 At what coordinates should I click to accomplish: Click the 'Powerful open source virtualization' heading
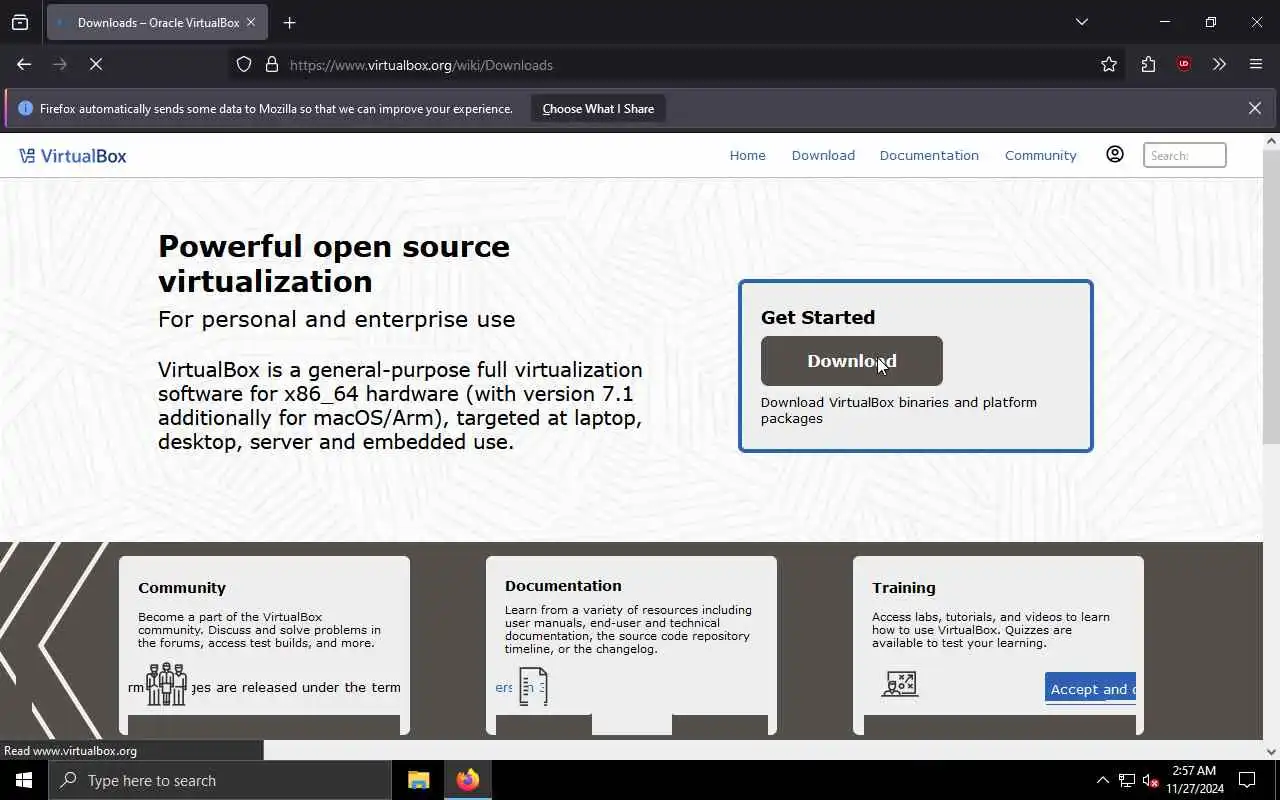click(x=334, y=263)
